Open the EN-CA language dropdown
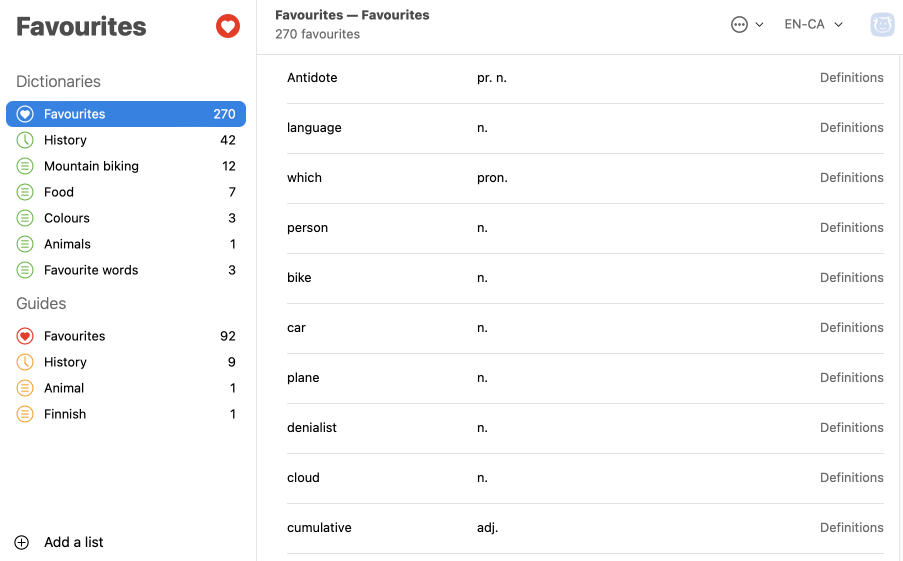 click(x=813, y=24)
